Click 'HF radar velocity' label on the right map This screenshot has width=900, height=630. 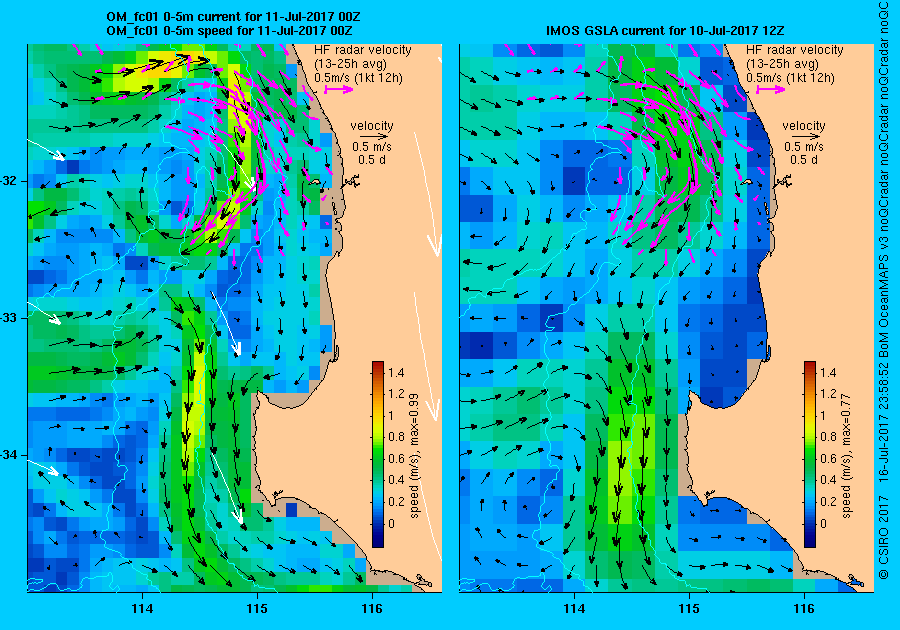pos(794,50)
